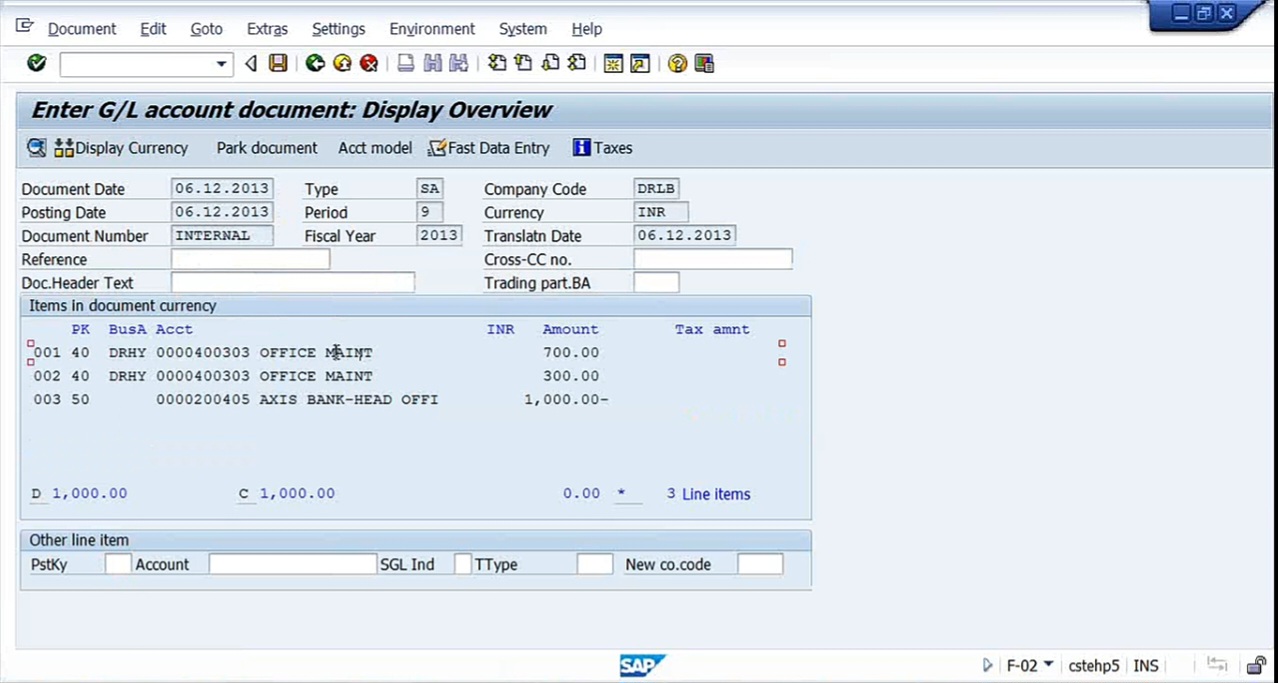Jump to the Last Page icon
The image size is (1278, 683).
pos(577,64)
